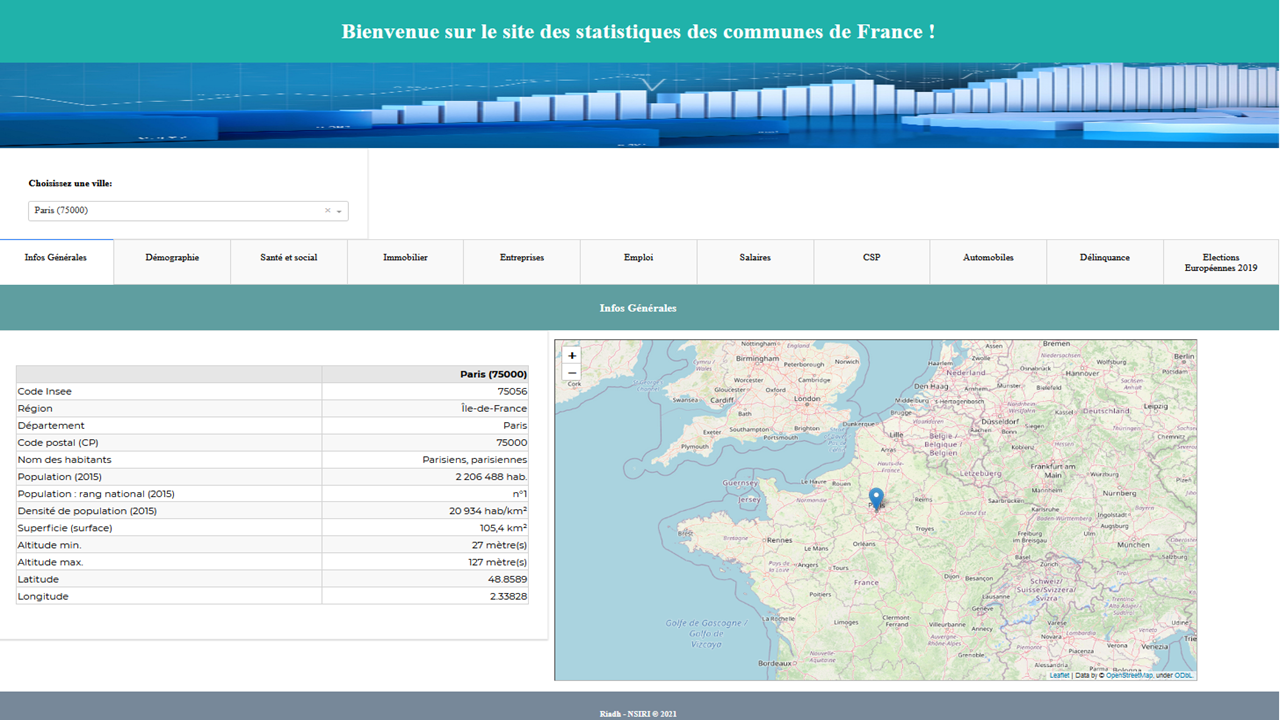The height and width of the screenshot is (720, 1280).
Task: Open the Salaires tab
Action: pyautogui.click(x=755, y=258)
